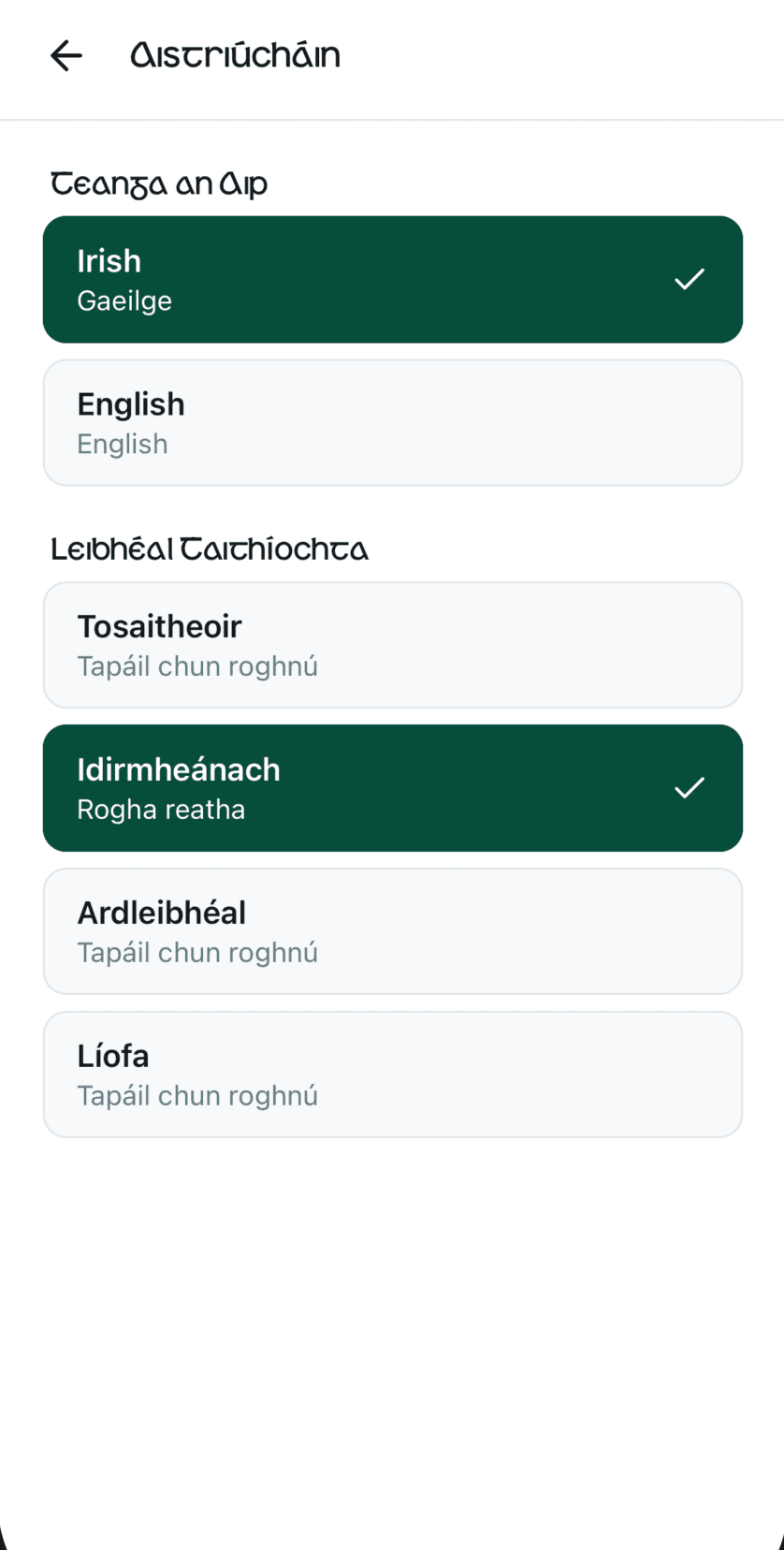This screenshot has width=784, height=1550.
Task: Tap the Rogha reatha label
Action: 161,810
